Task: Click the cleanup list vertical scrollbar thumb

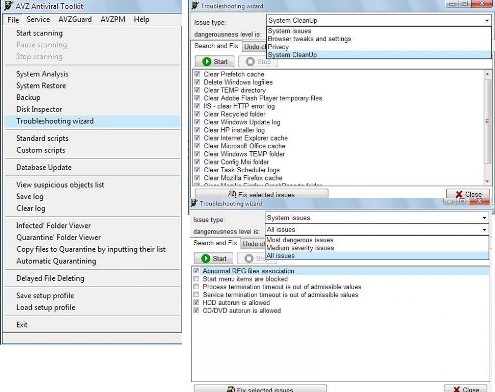Action: click(487, 121)
